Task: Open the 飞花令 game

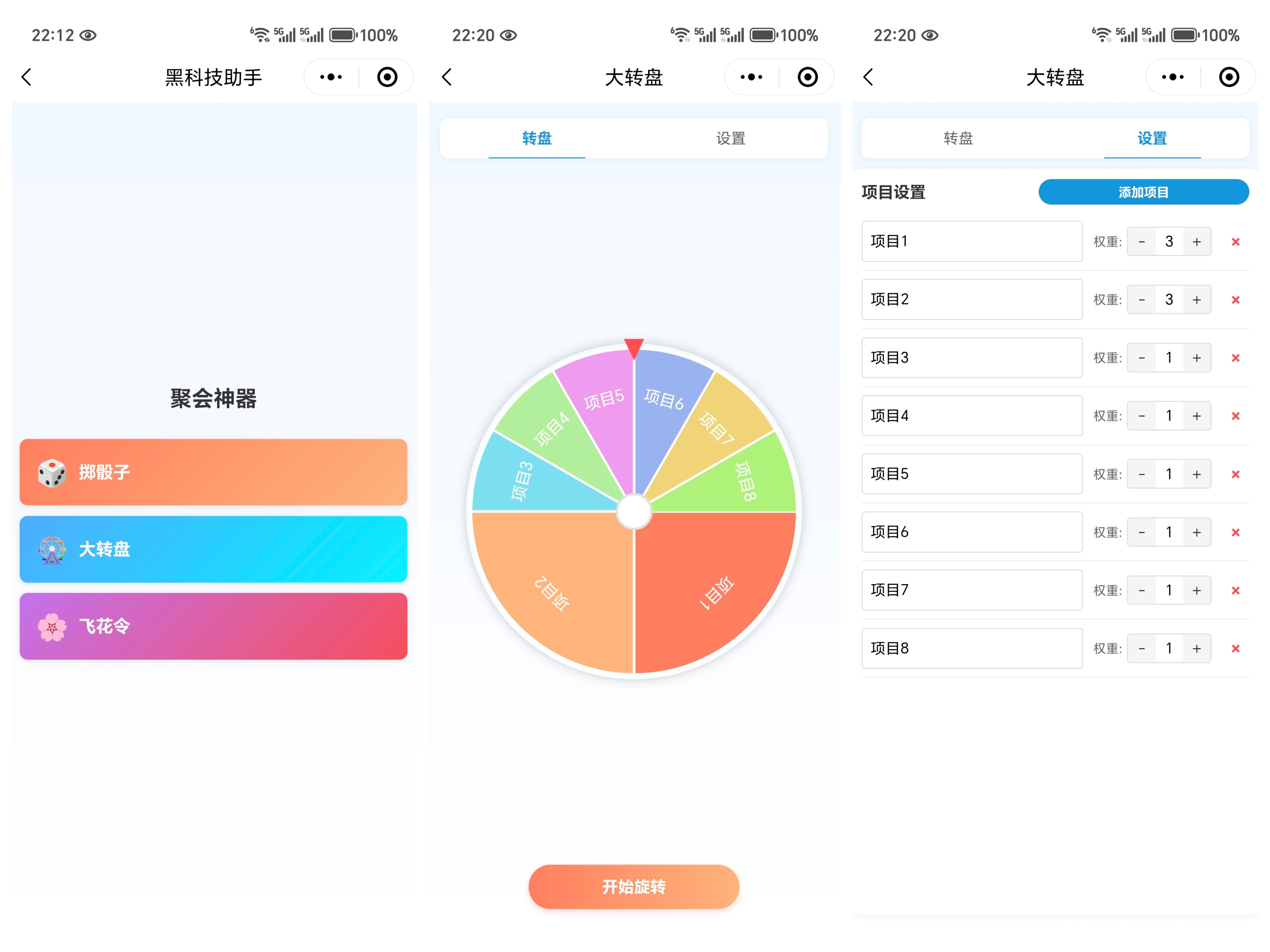Action: click(213, 626)
